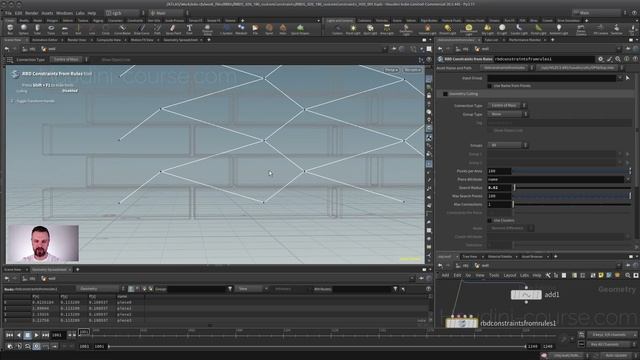
Task: Adjust Points per Area slider
Action: pyautogui.click(x=571, y=171)
